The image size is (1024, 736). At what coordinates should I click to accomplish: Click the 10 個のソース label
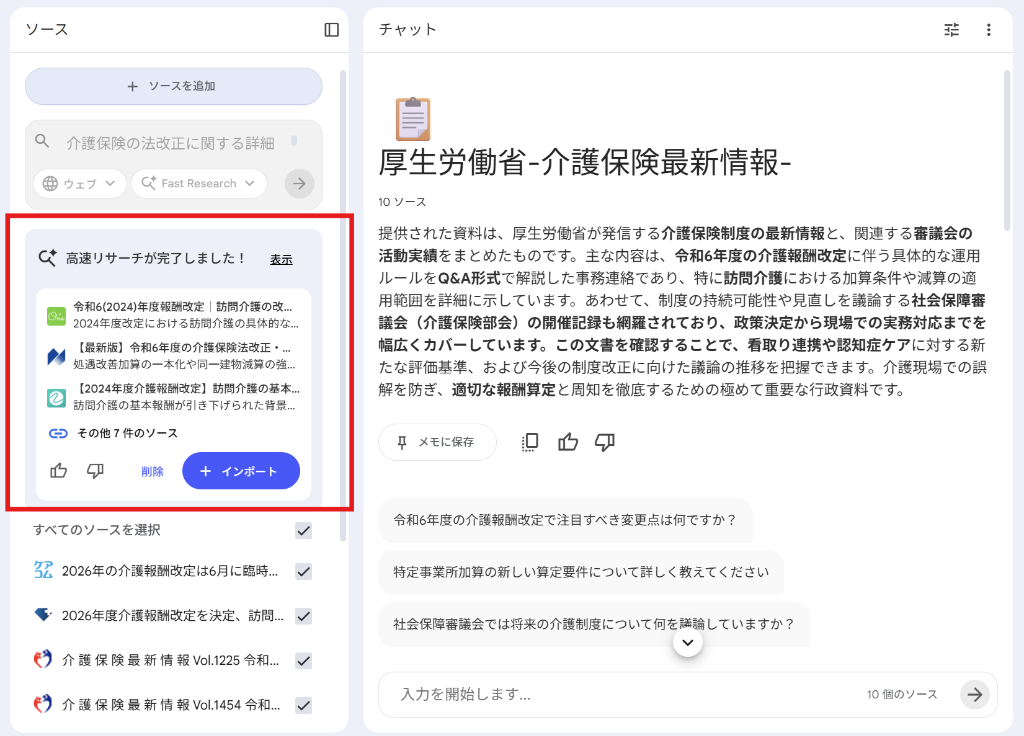pyautogui.click(x=902, y=694)
